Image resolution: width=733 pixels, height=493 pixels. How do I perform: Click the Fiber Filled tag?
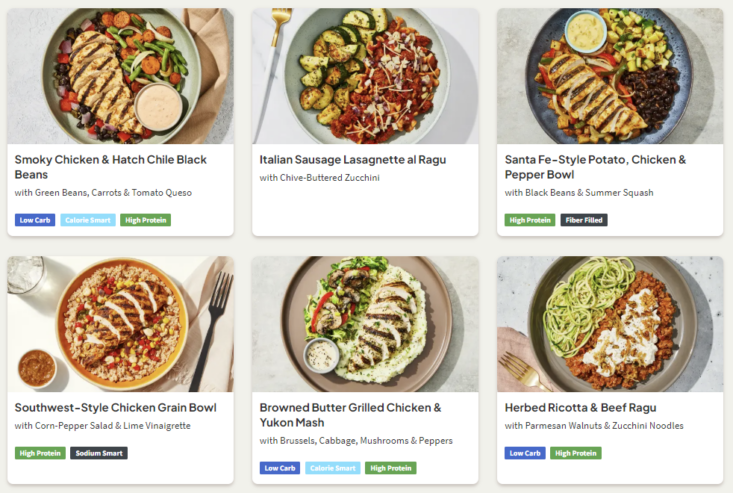coord(584,220)
